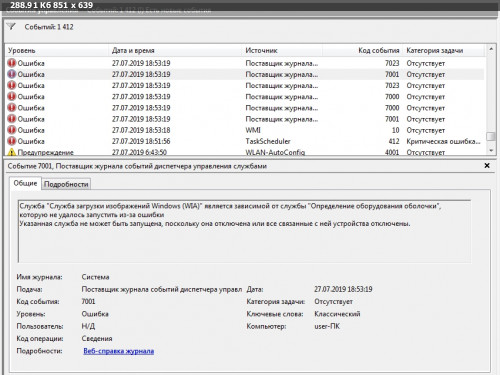Image resolution: width=500 pixels, height=375 pixels.
Task: Click the Н/Д user value
Action: click(x=88, y=326)
